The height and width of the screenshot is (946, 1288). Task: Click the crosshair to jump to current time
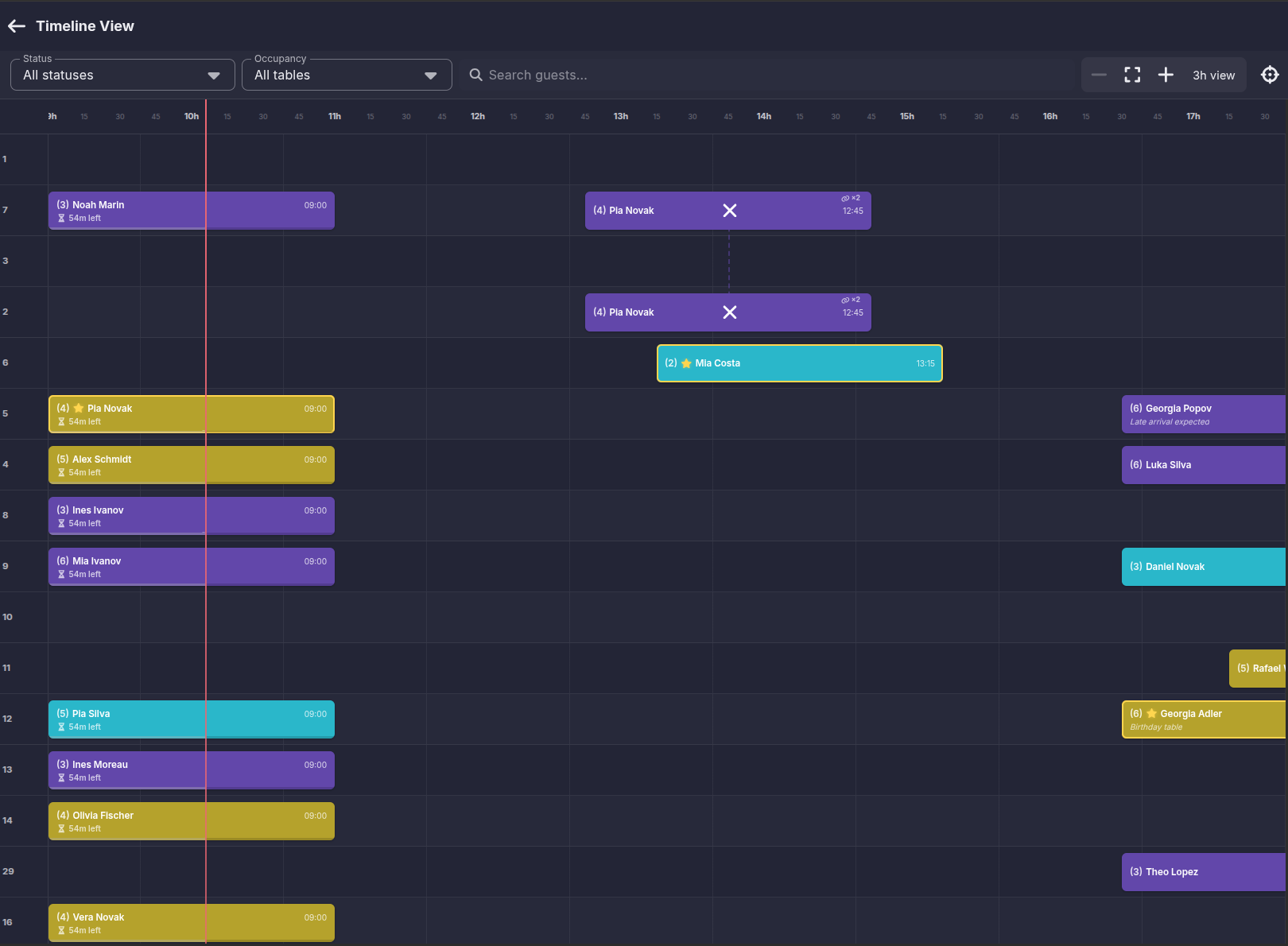1269,74
